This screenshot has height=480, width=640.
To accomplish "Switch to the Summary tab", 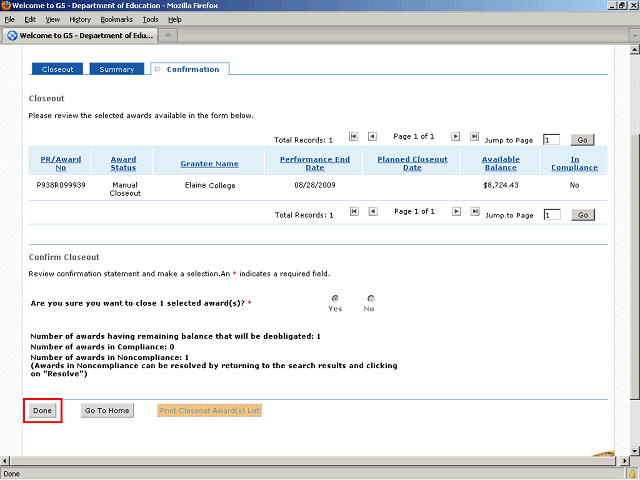I will [117, 69].
